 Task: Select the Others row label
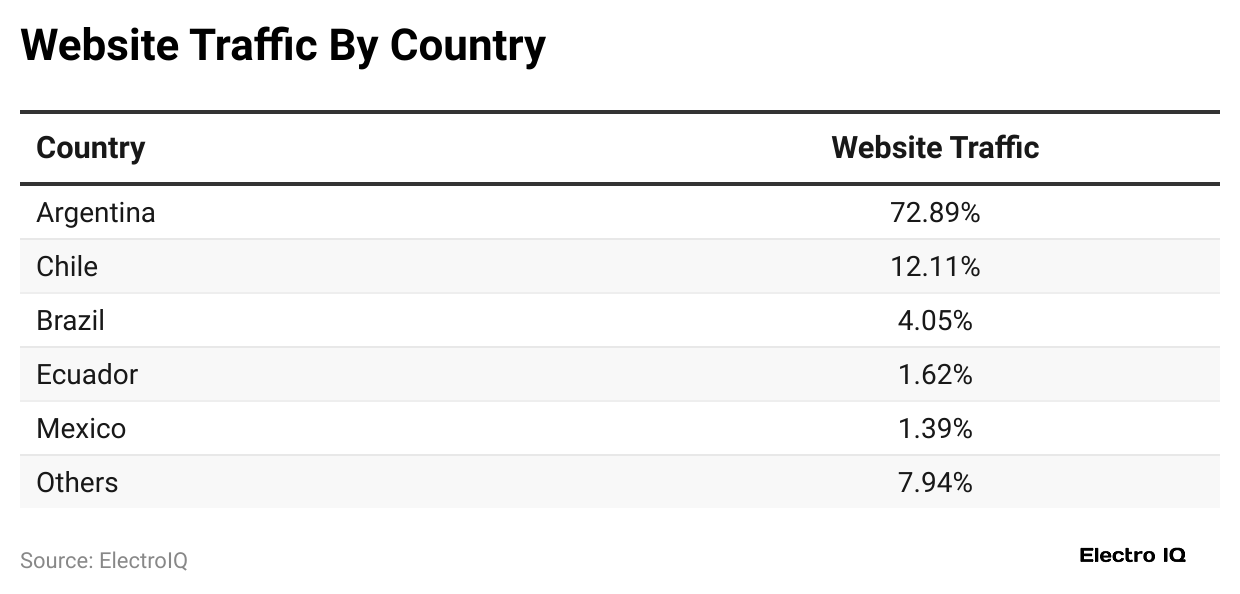pyautogui.click(x=77, y=483)
